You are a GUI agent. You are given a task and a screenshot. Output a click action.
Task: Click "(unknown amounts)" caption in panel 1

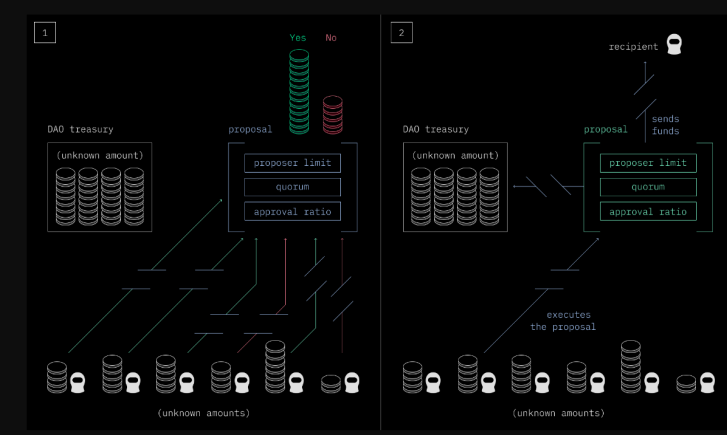point(204,413)
